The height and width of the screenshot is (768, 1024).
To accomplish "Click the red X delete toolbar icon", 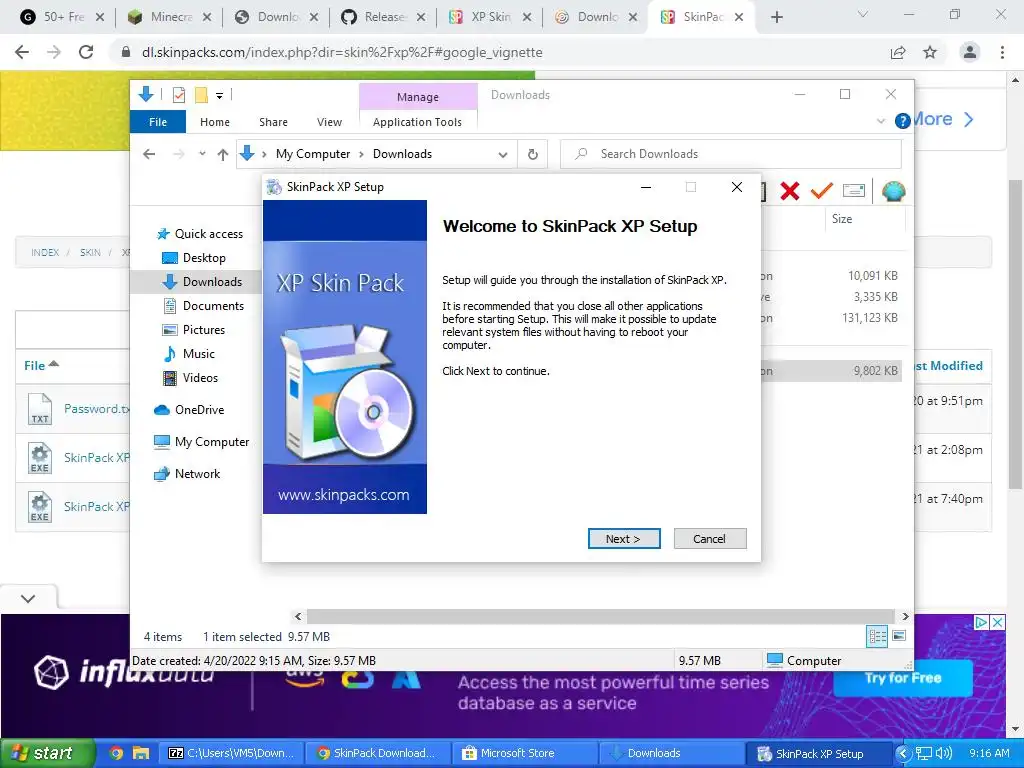I will (x=790, y=191).
